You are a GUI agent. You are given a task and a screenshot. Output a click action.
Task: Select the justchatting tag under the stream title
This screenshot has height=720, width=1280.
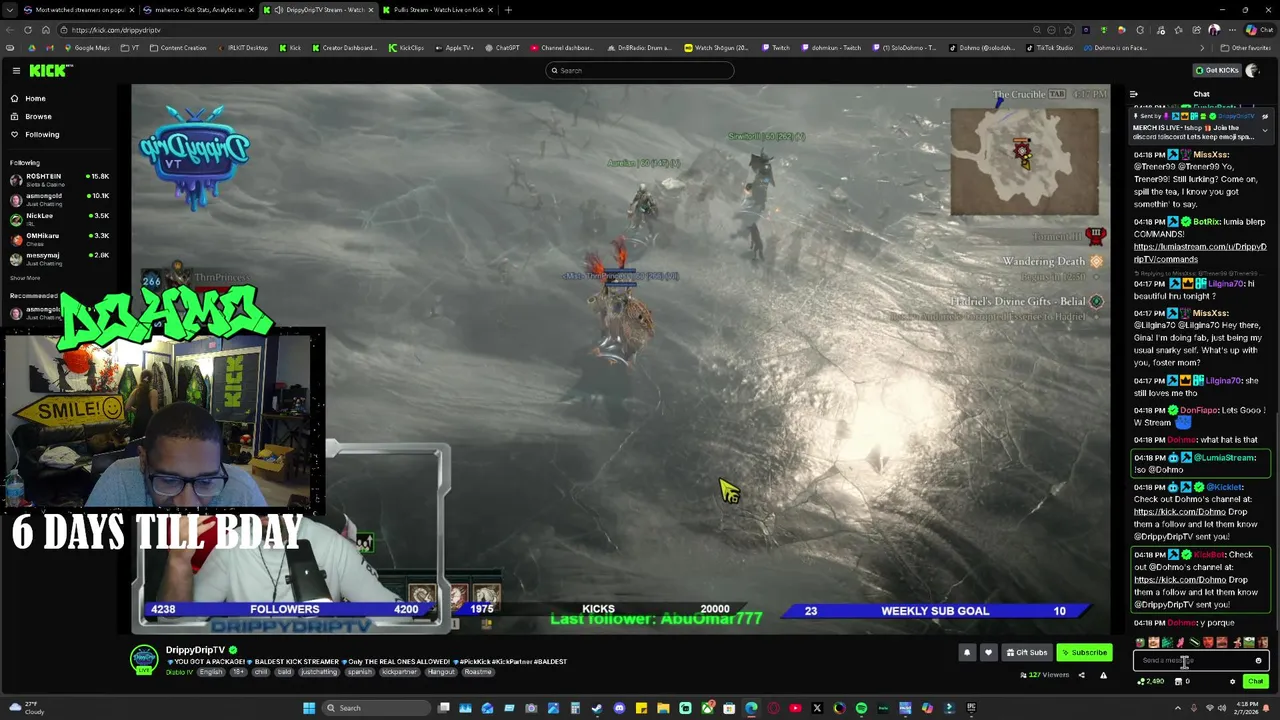320,672
